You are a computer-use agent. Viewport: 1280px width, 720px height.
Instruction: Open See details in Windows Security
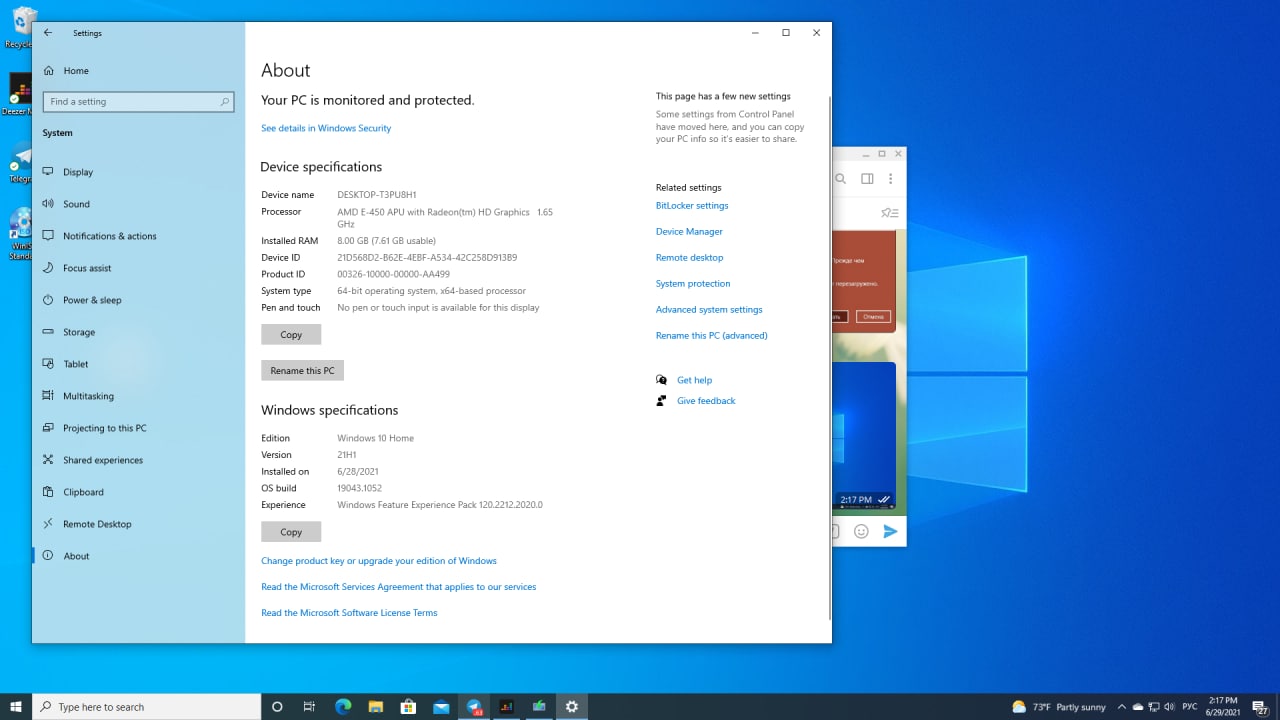coord(326,128)
